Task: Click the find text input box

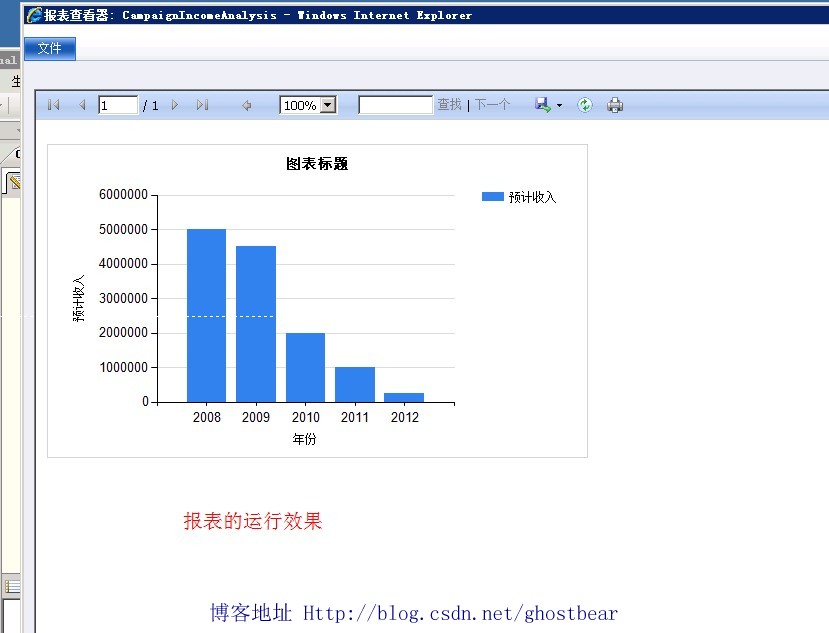Action: tap(395, 105)
